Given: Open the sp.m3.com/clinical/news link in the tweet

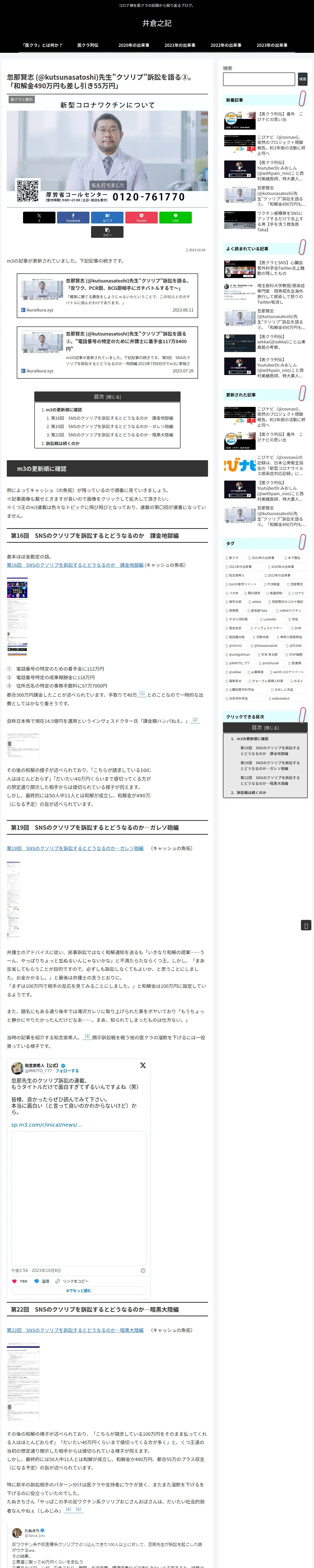Looking at the screenshot, I should [46, 1124].
